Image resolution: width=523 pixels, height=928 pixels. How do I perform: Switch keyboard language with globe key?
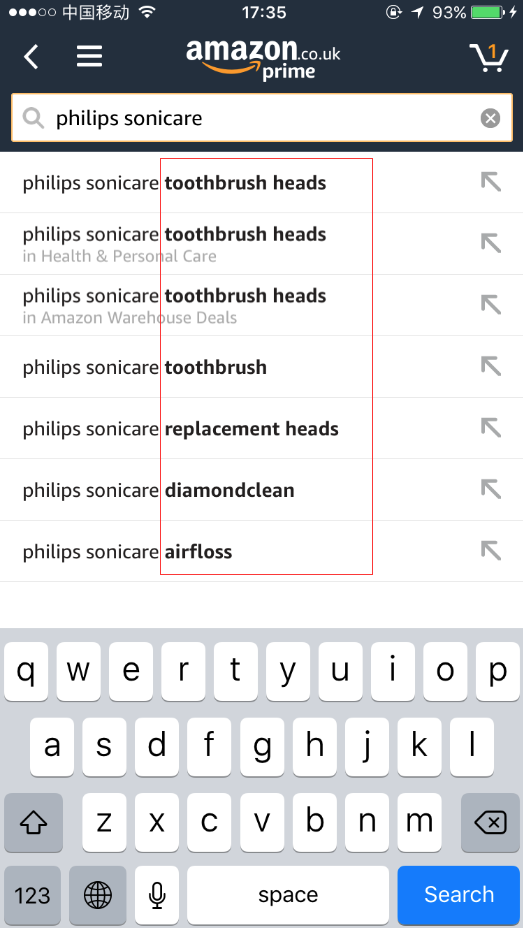[x=98, y=894]
